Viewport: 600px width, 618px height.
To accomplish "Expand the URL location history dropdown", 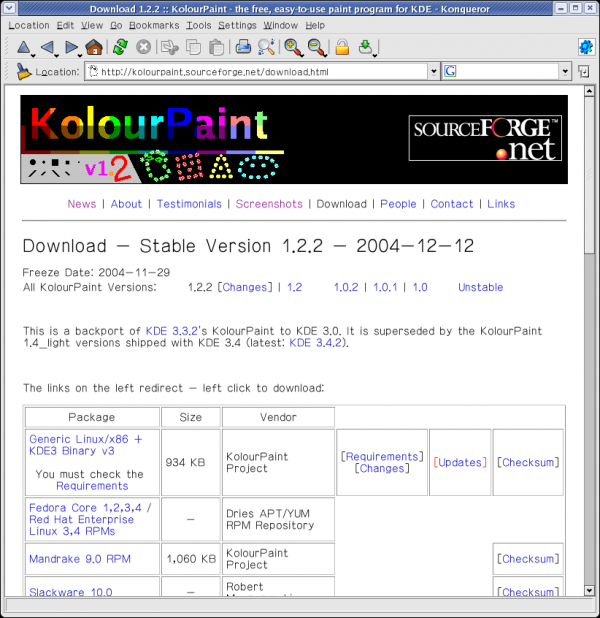I will (x=433, y=72).
